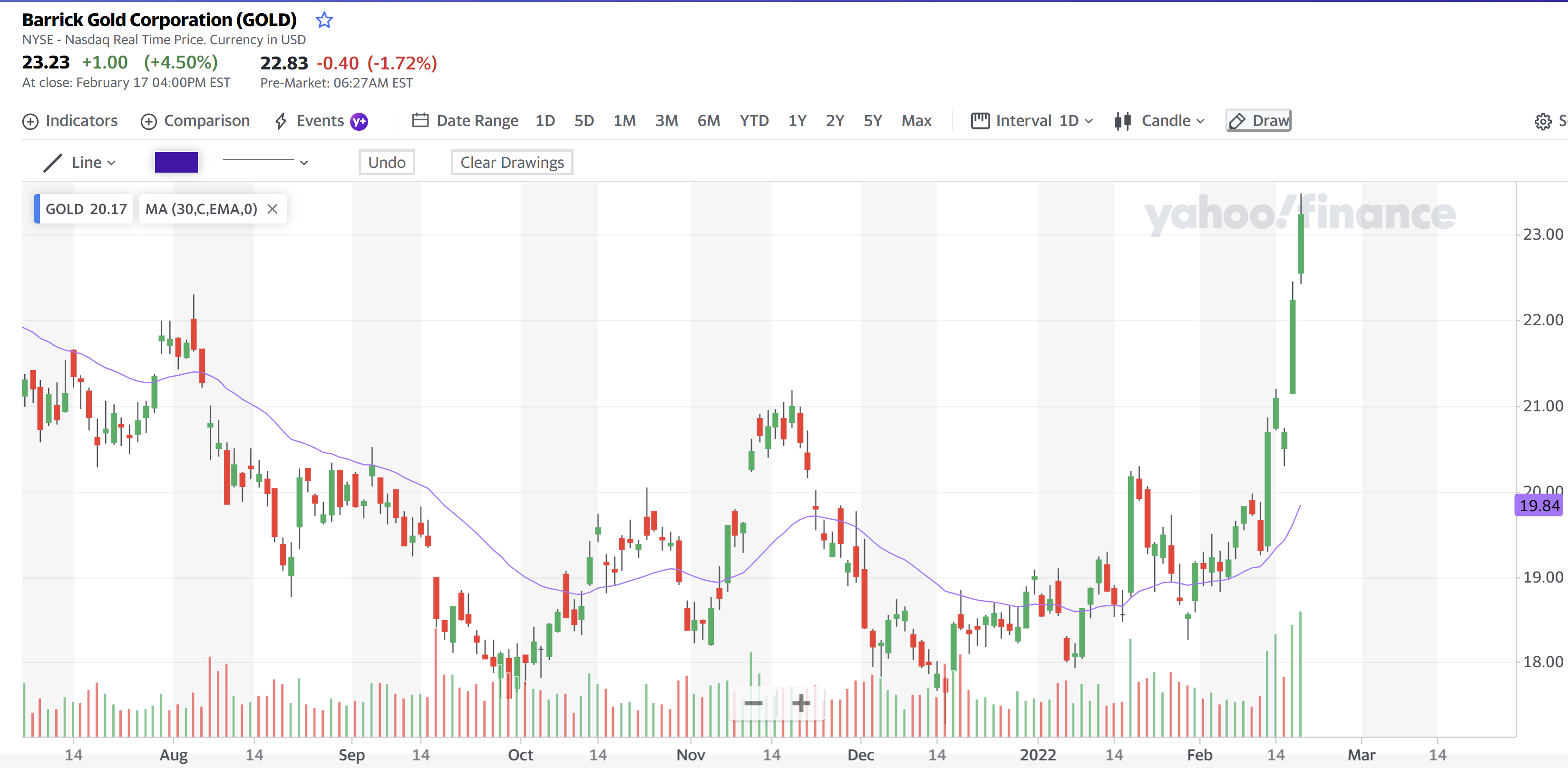Screen dimensions: 1568x768
Task: Open the Indicators menu
Action: [x=70, y=121]
